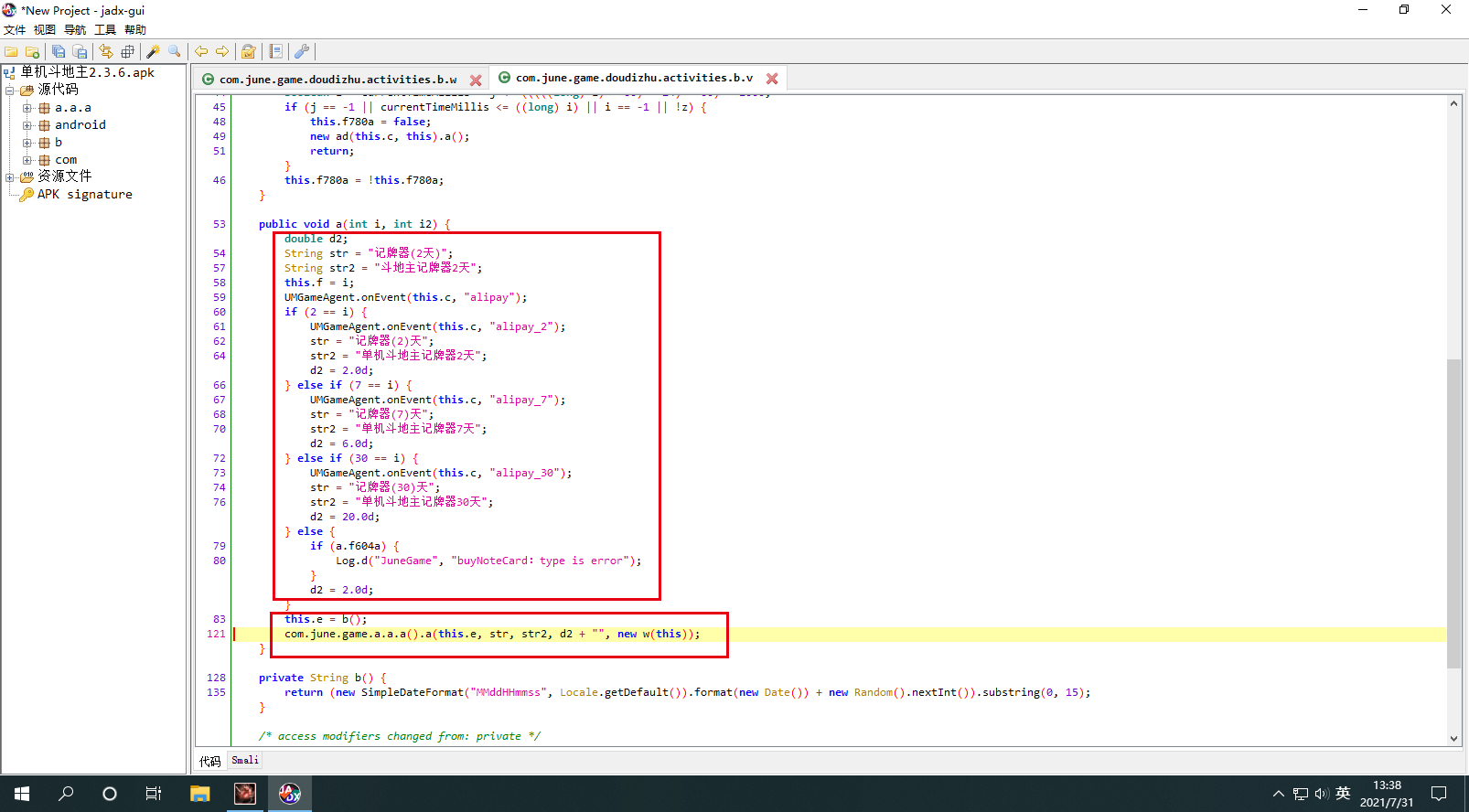
Task: Click the text "public void a(int i, int i2)"
Action: pyautogui.click(x=348, y=224)
